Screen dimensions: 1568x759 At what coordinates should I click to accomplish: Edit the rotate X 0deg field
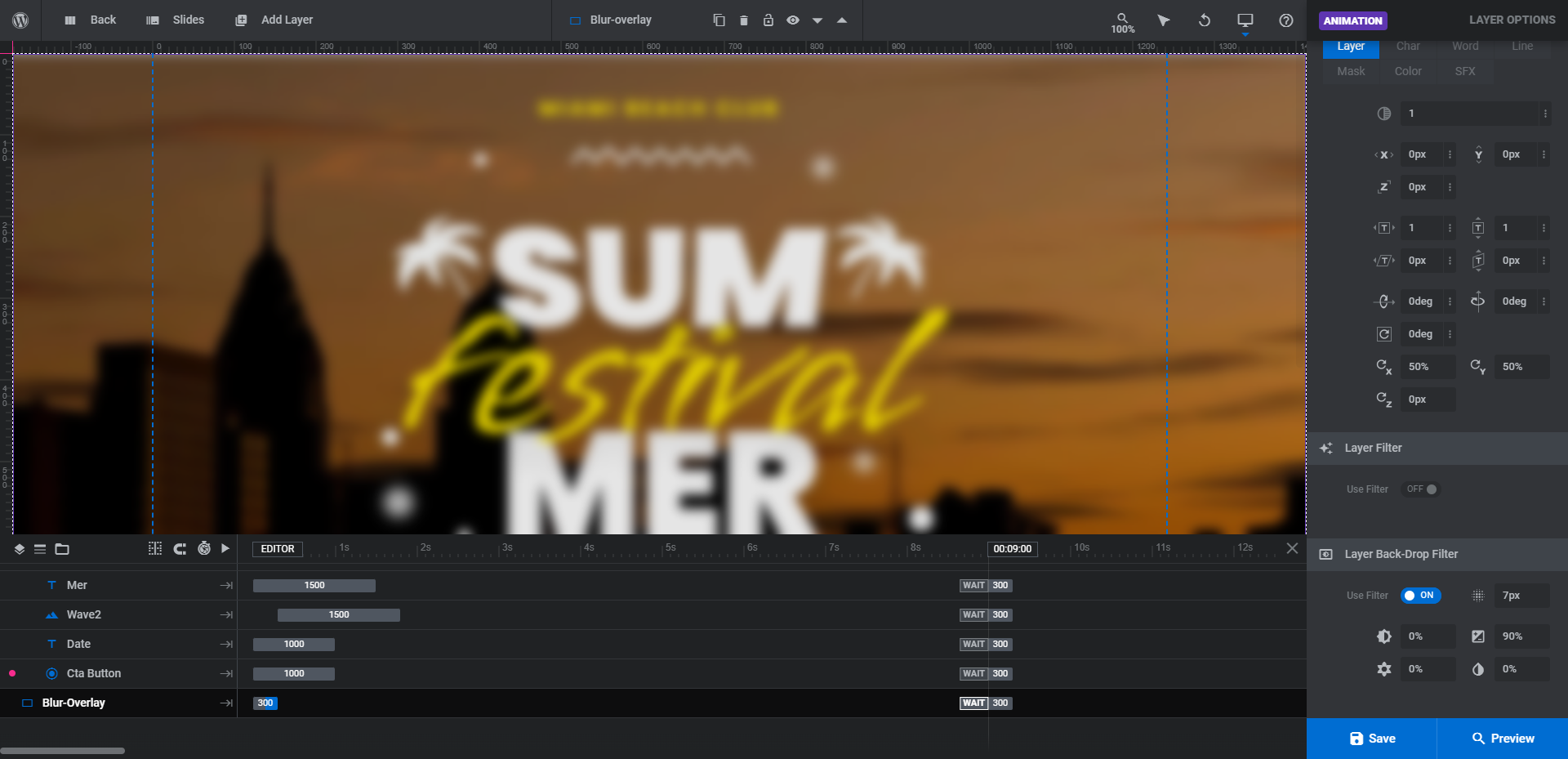point(1423,301)
